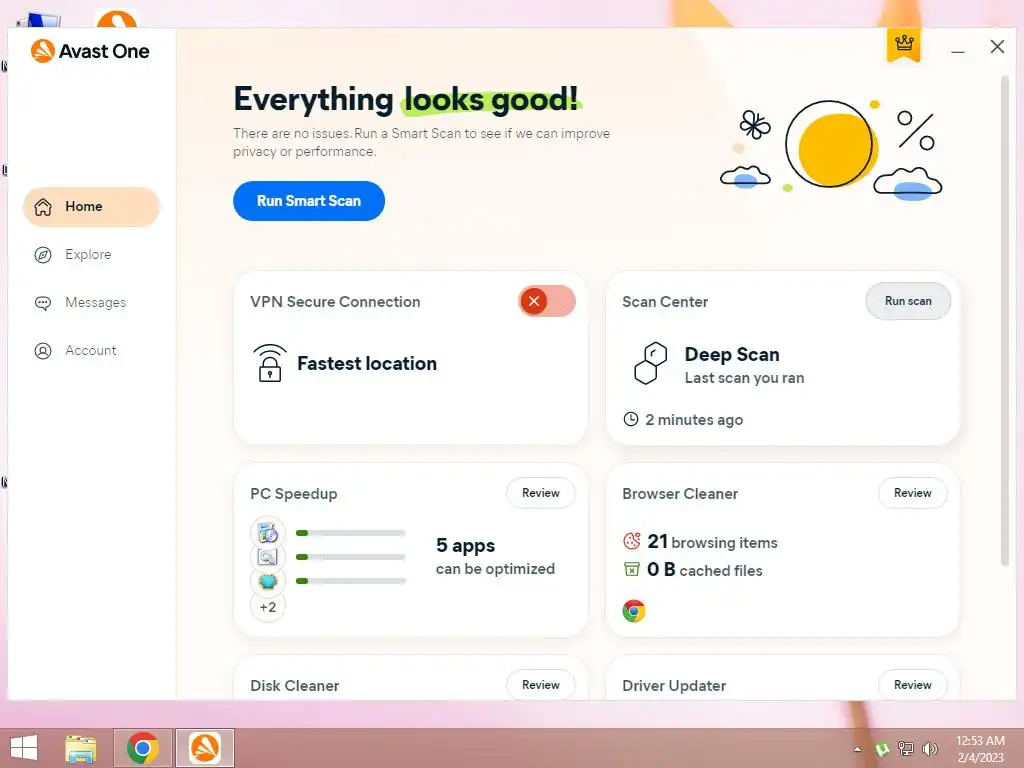Click the network tray icon

pos(906,748)
